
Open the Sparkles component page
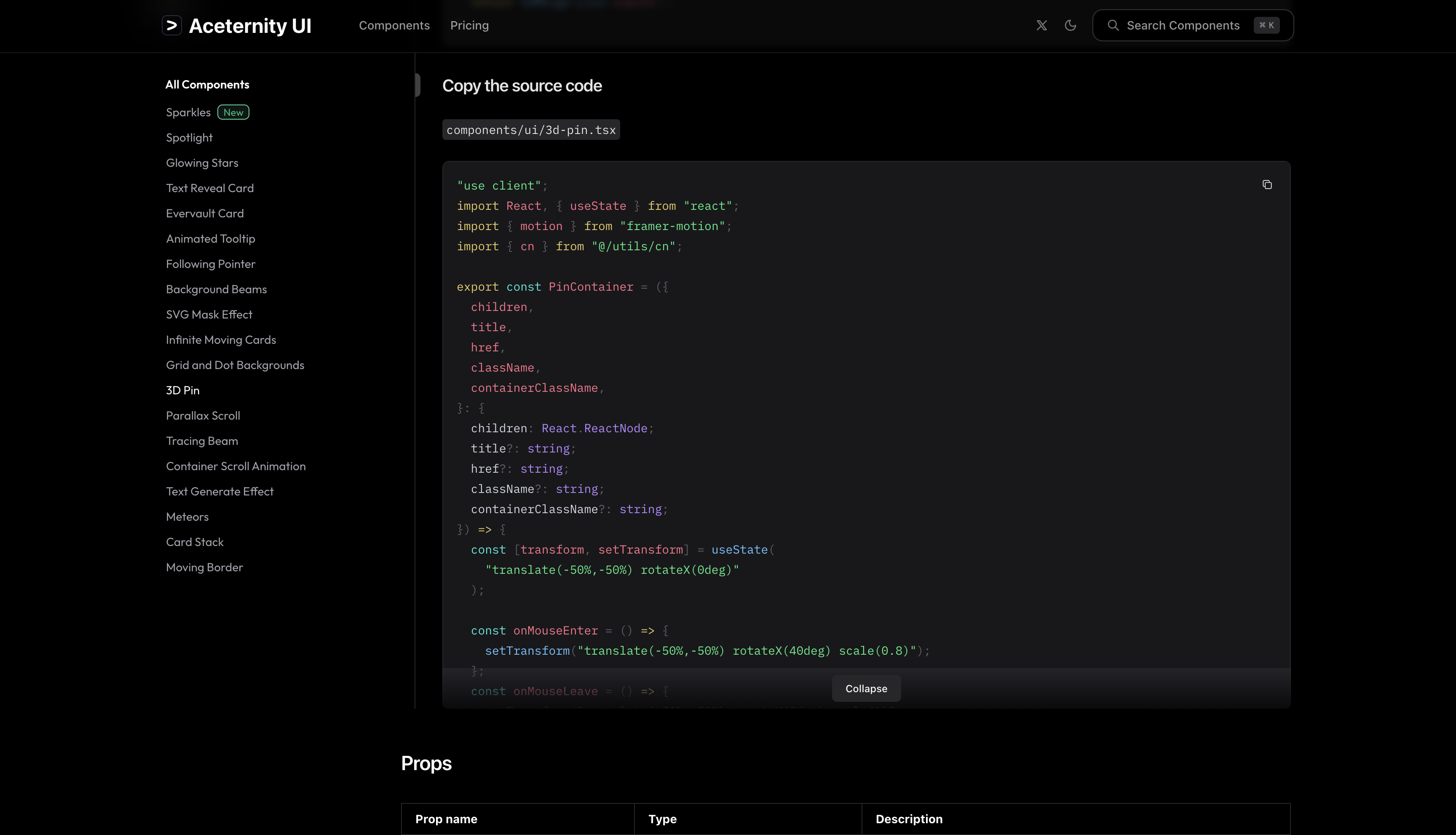[188, 112]
